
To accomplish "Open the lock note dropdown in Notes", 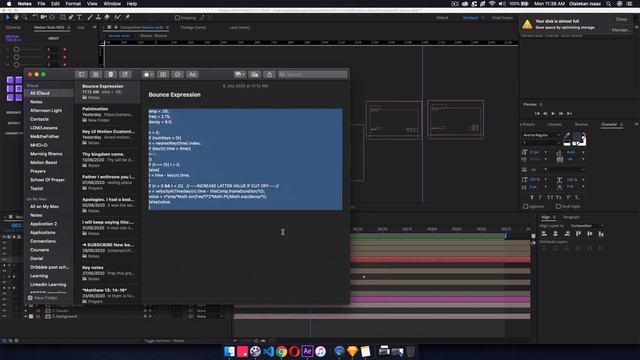I will coord(149,74).
